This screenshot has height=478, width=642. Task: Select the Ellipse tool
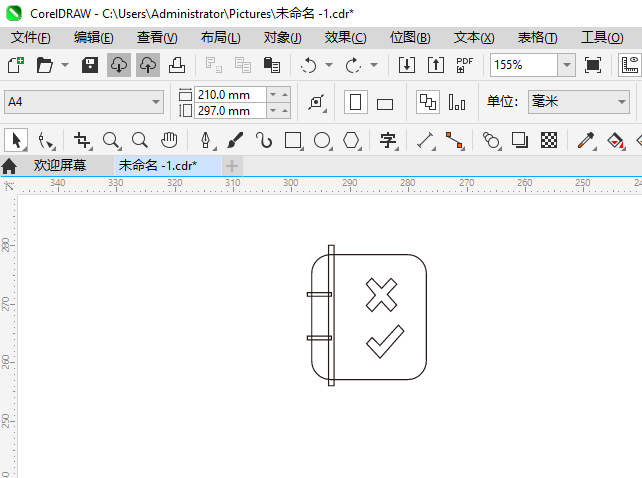coord(323,140)
